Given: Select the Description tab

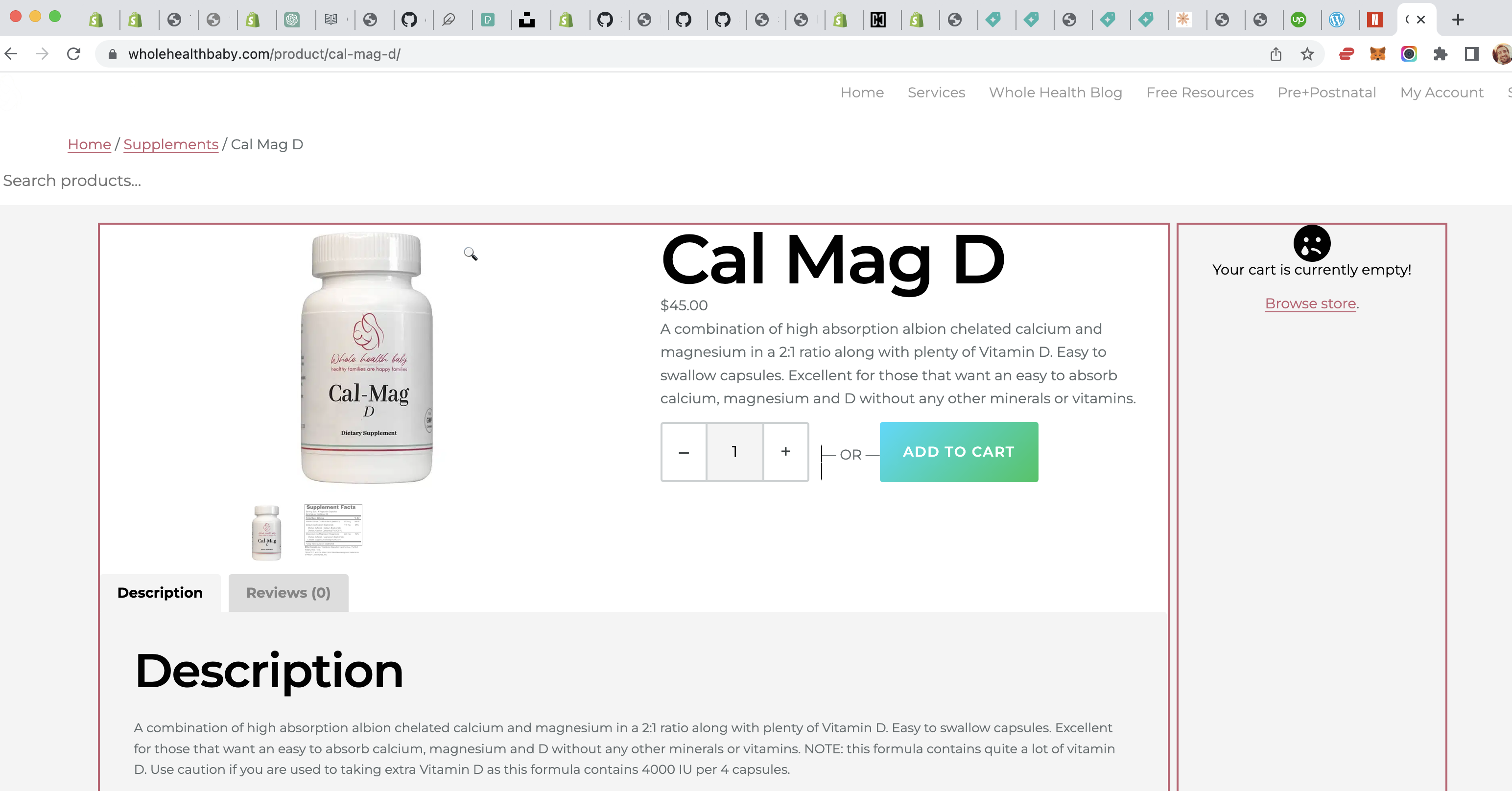Looking at the screenshot, I should pyautogui.click(x=160, y=593).
